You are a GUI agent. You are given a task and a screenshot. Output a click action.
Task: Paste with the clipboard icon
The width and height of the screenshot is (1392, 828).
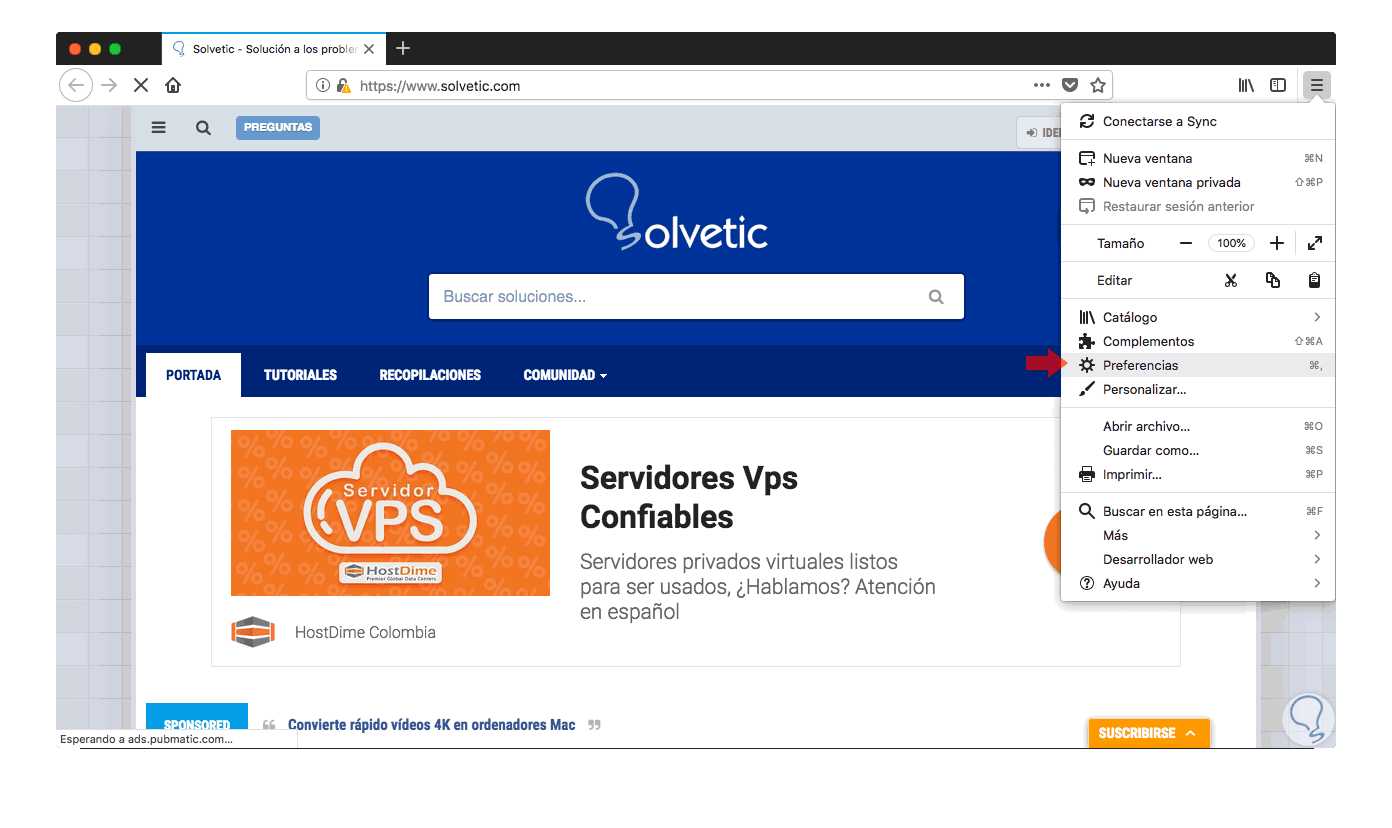1314,280
